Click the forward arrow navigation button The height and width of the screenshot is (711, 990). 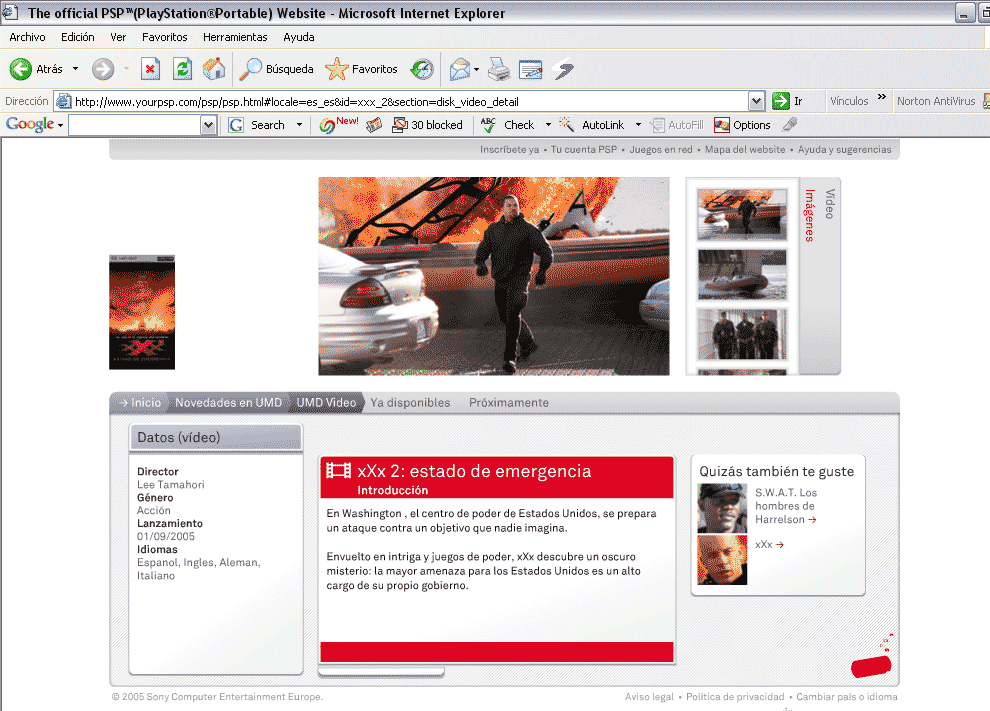(x=103, y=69)
